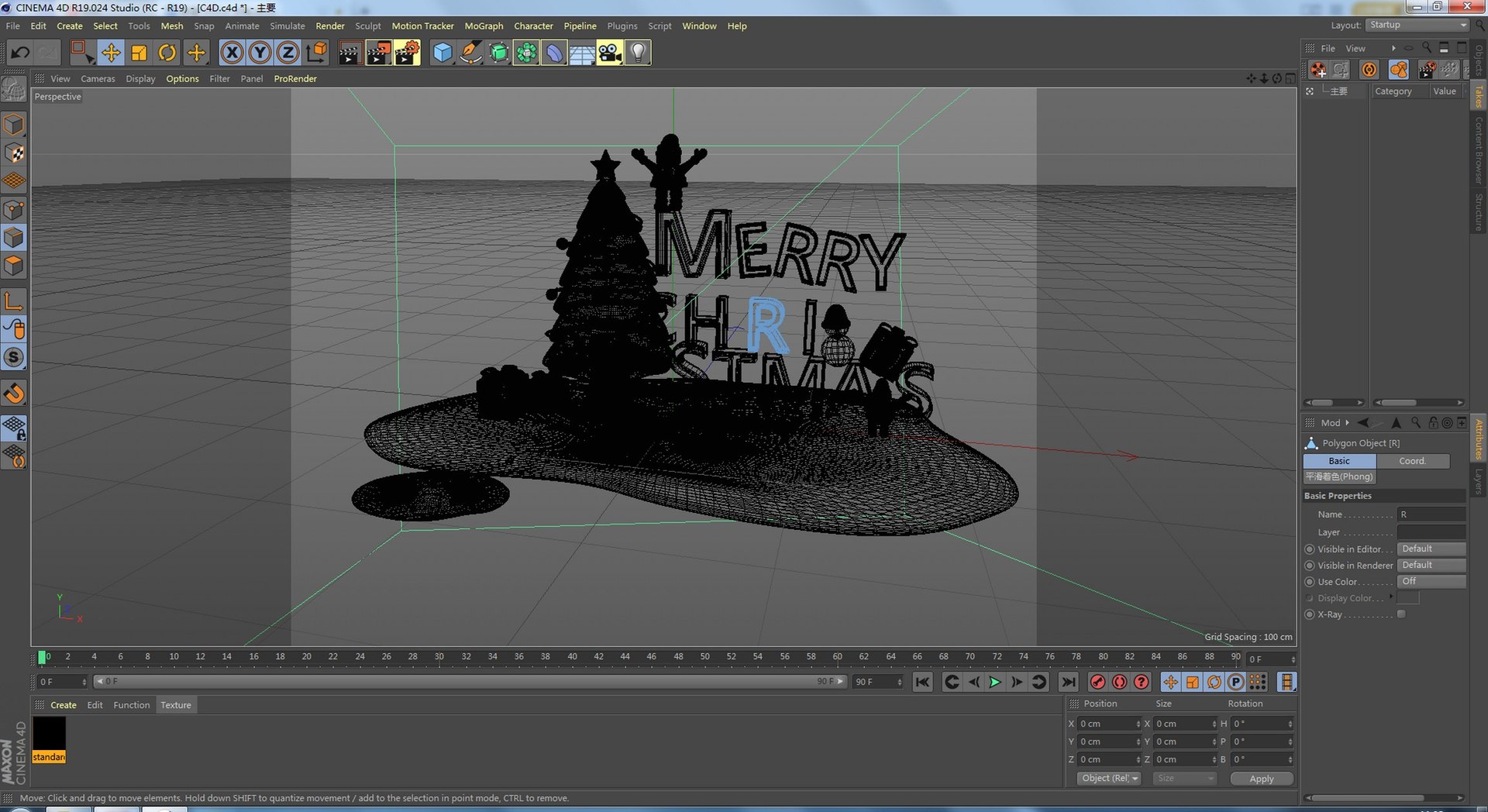Add a Floor environment object

pos(582,53)
